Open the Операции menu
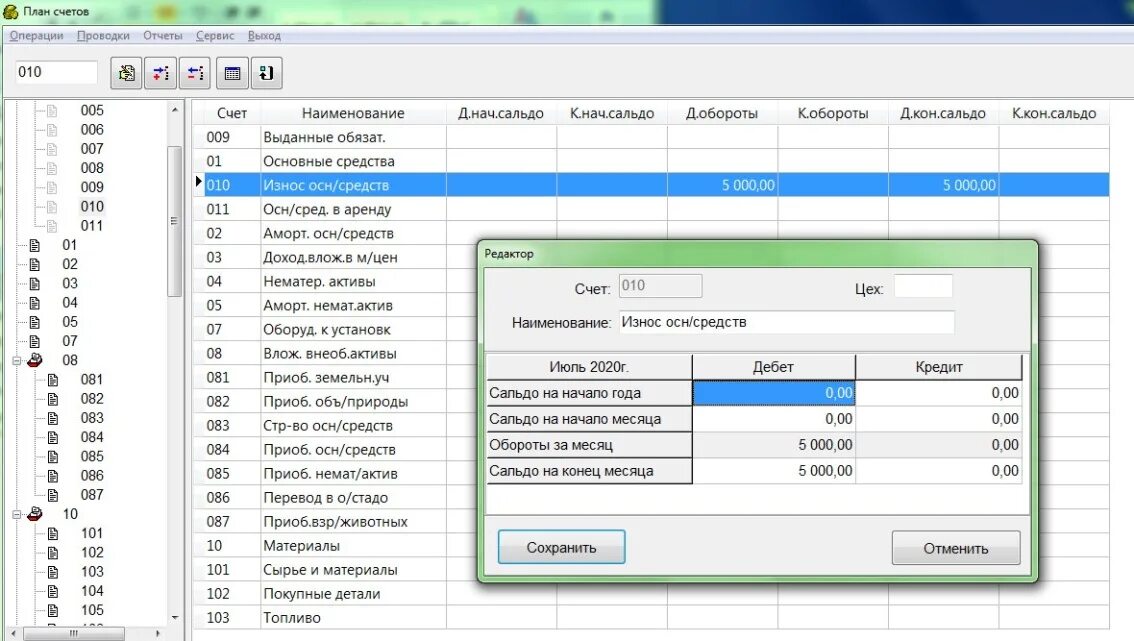 coord(36,35)
